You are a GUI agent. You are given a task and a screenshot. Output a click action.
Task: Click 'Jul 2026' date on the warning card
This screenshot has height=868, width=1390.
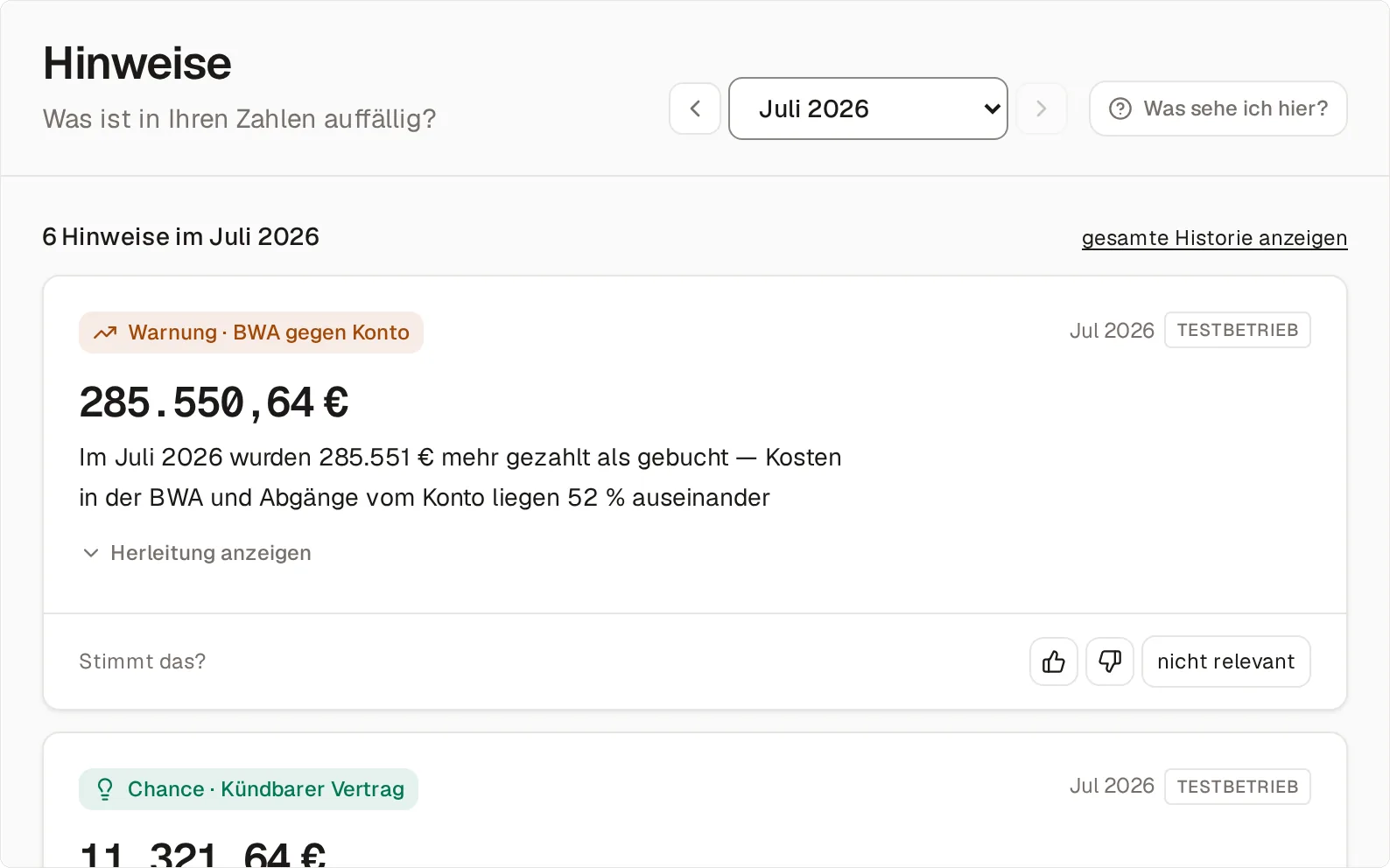(x=1112, y=331)
